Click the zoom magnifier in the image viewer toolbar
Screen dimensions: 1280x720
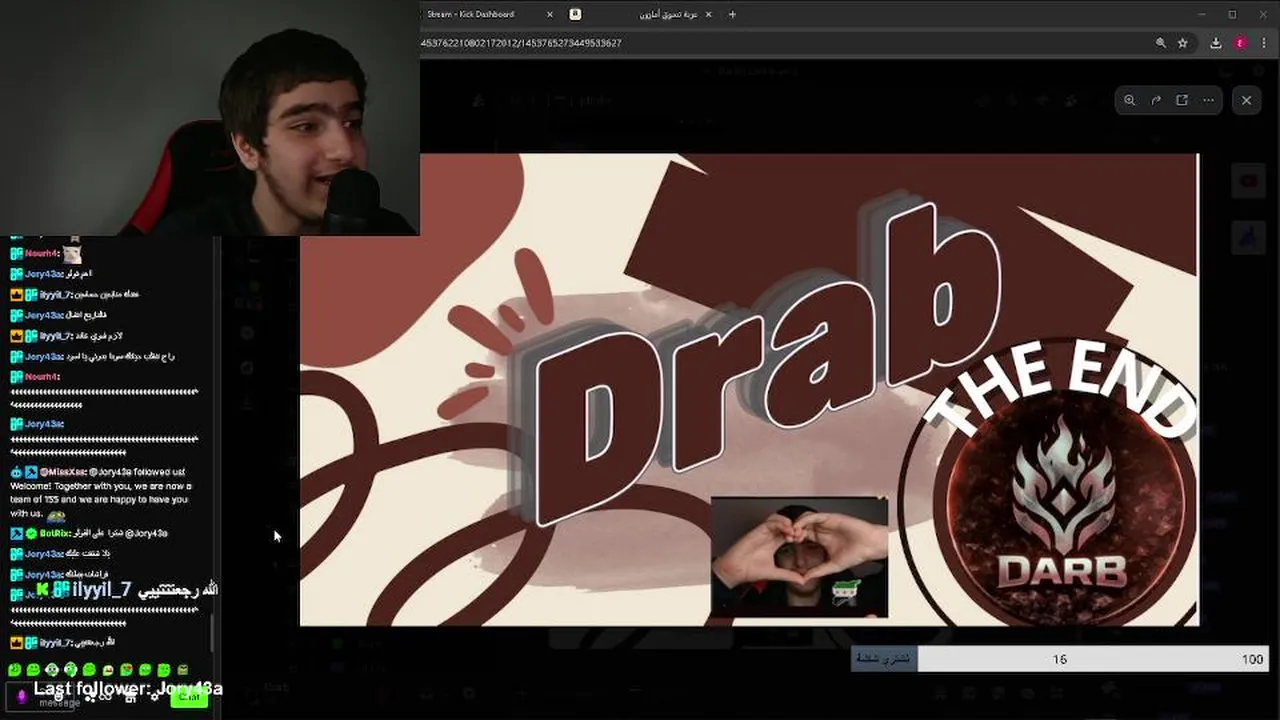(x=1129, y=100)
